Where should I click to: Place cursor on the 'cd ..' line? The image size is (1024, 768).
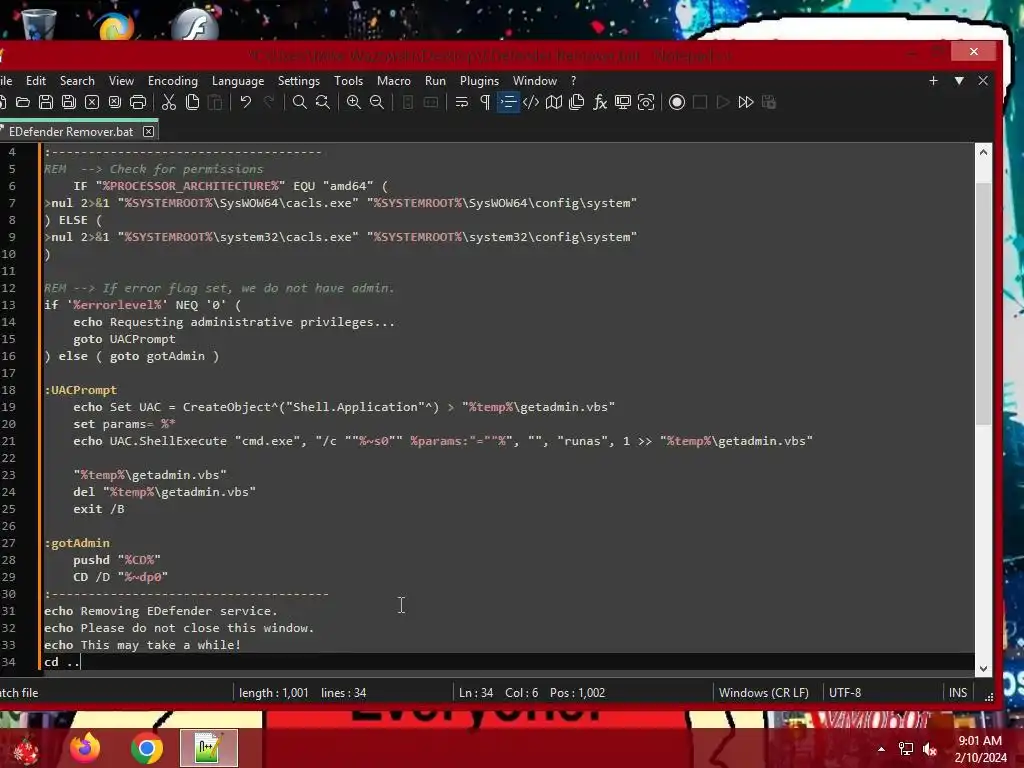[x=62, y=662]
